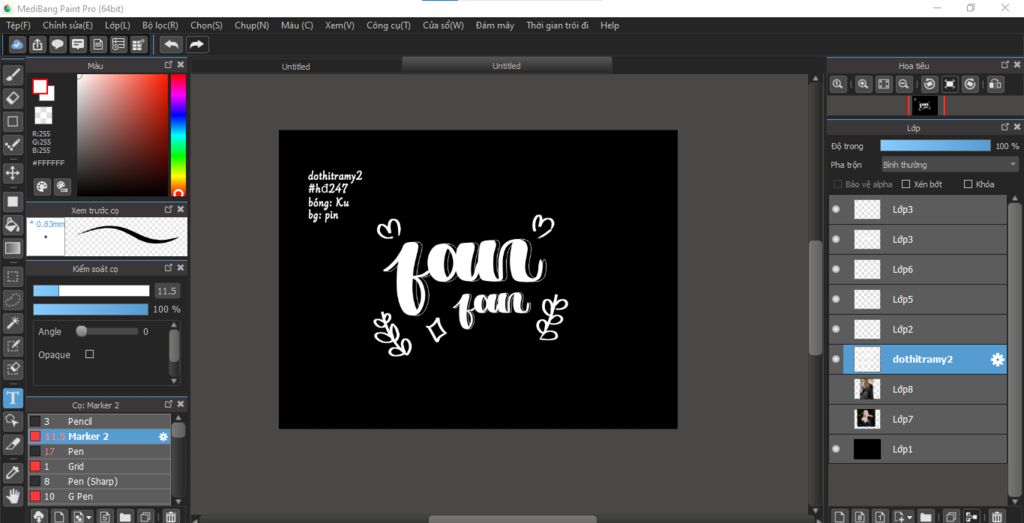This screenshot has width=1024, height=523.
Task: Click the navigator canvas thumbnail
Action: pyautogui.click(x=925, y=106)
